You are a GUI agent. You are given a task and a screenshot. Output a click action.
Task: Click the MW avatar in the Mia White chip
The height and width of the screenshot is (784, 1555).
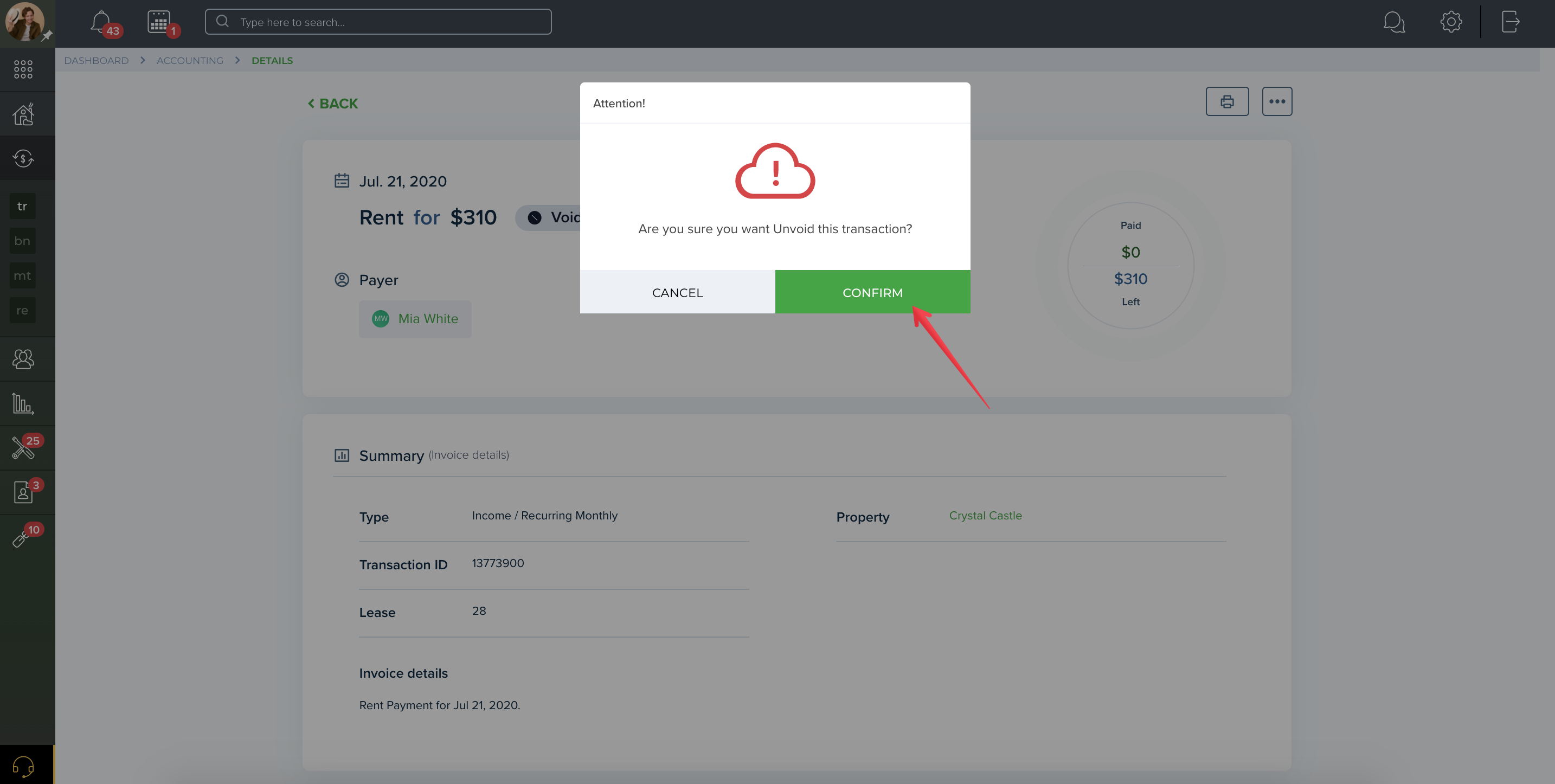tap(380, 319)
